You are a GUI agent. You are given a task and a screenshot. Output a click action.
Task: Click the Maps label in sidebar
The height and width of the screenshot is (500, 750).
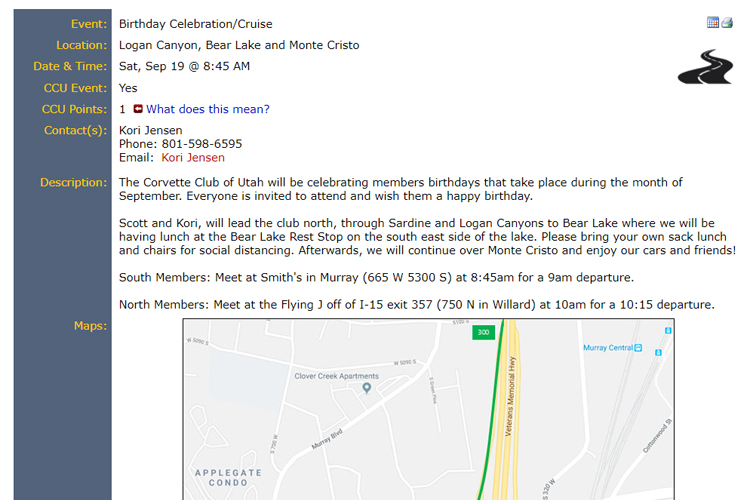tap(90, 326)
